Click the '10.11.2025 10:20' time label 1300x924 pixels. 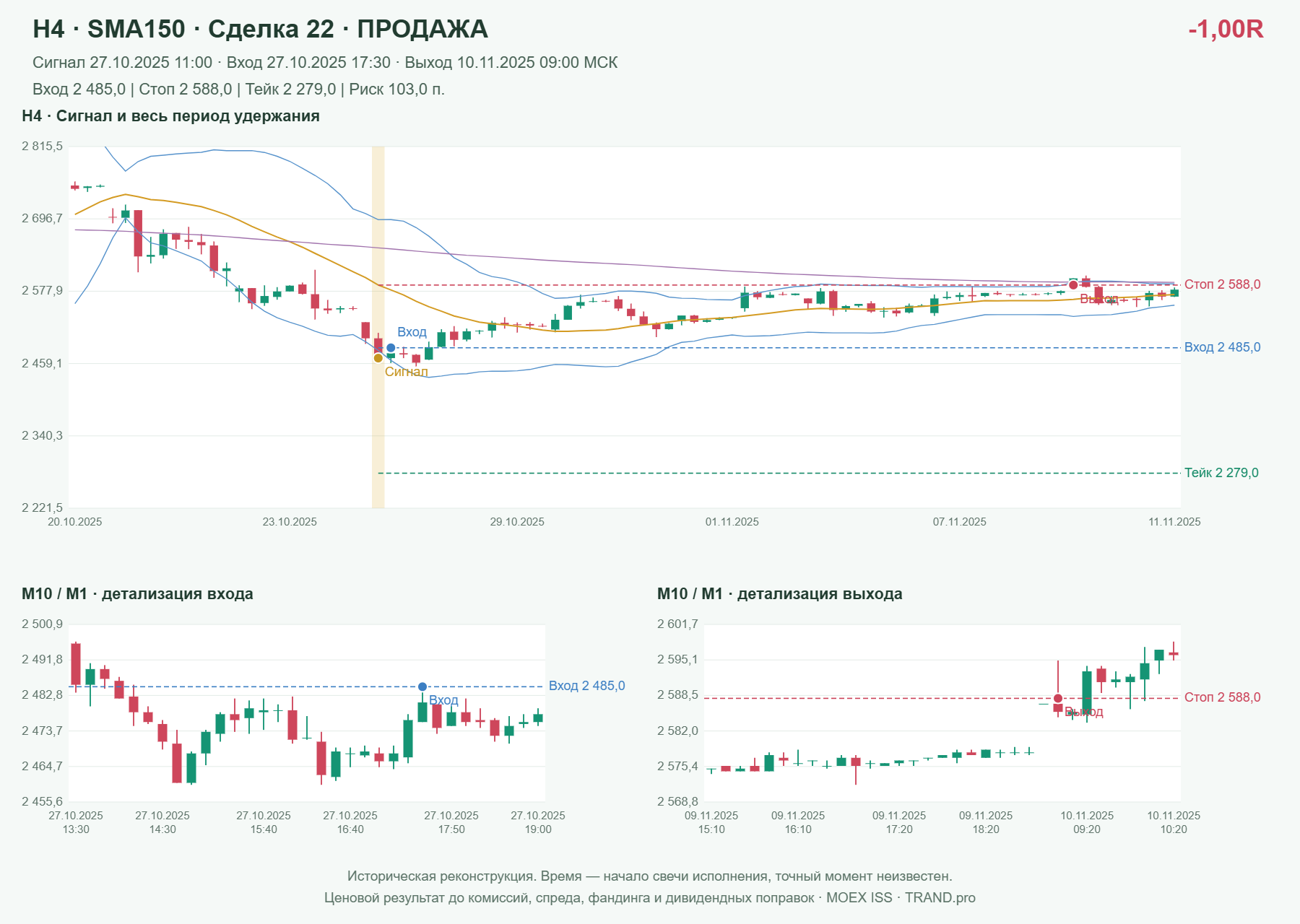1174,822
